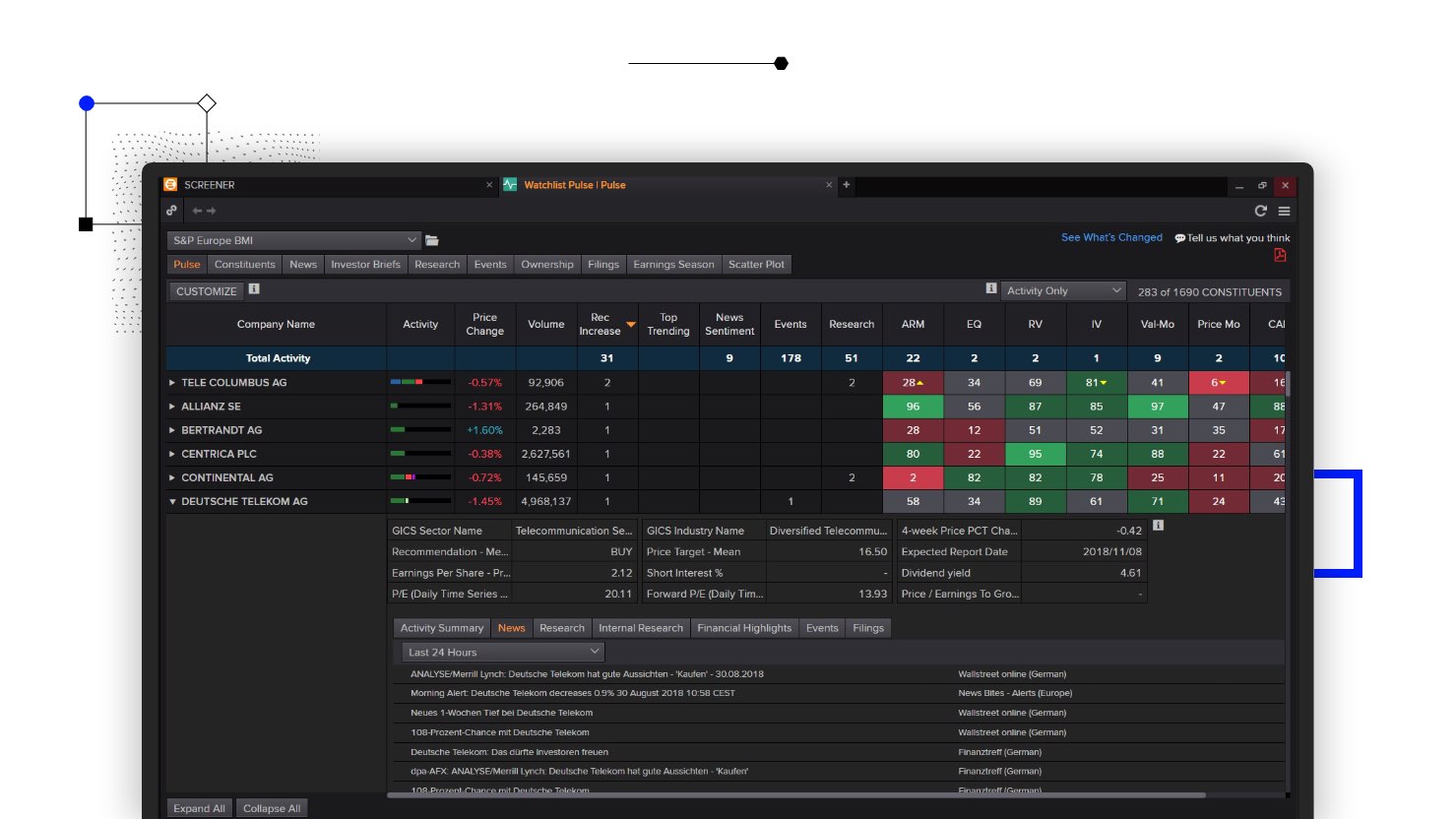Close the SCREENER tab
Screen dimensions: 1456x819
489,184
